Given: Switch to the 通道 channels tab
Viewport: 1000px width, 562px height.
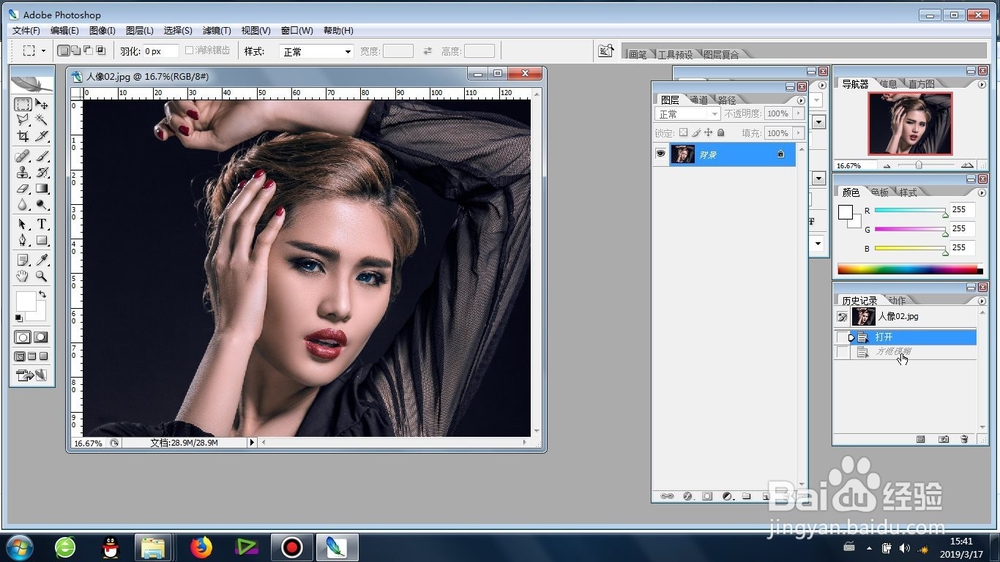Looking at the screenshot, I should pos(699,100).
